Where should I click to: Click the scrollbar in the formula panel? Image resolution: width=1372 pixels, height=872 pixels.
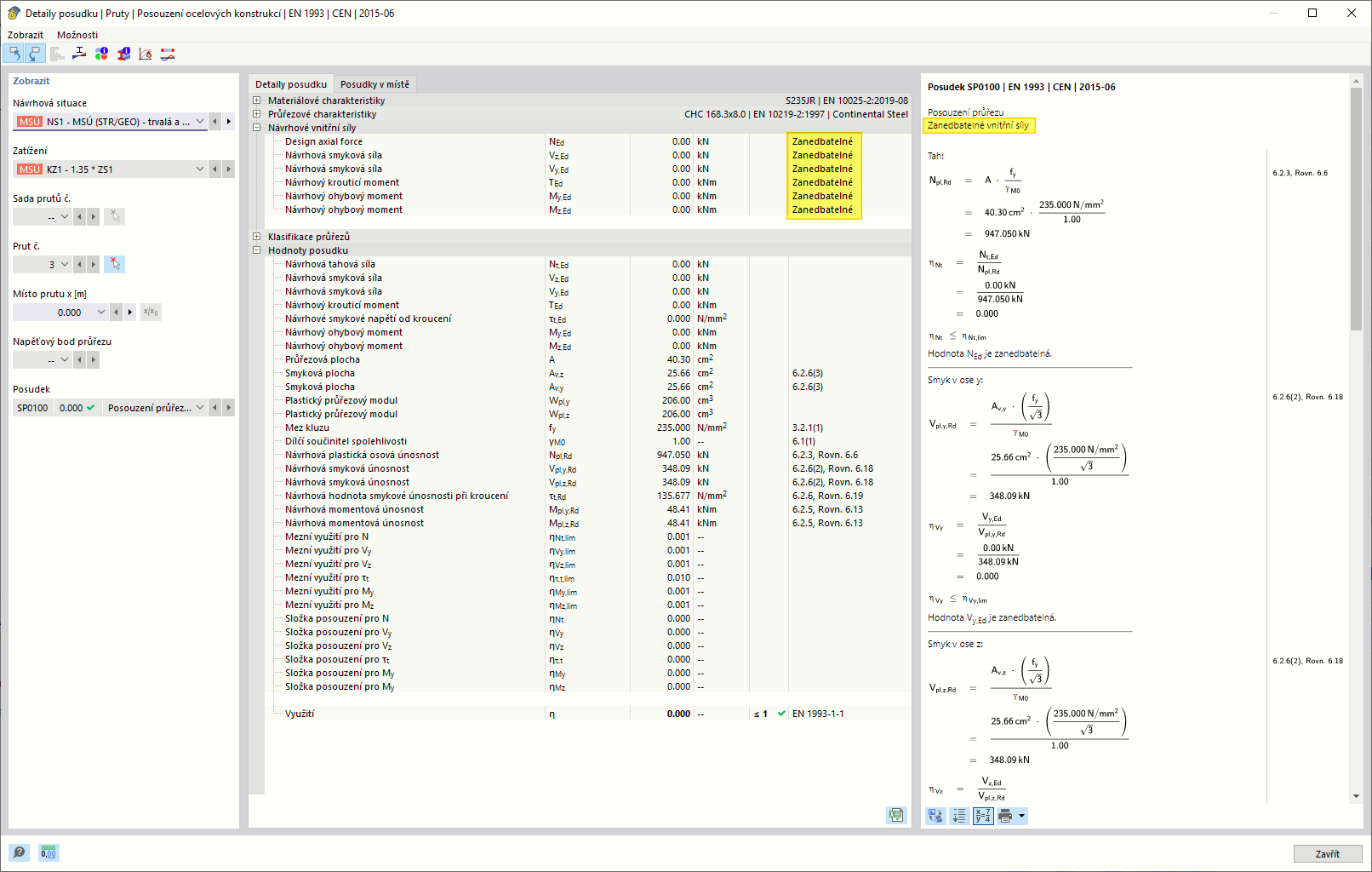click(1356, 209)
